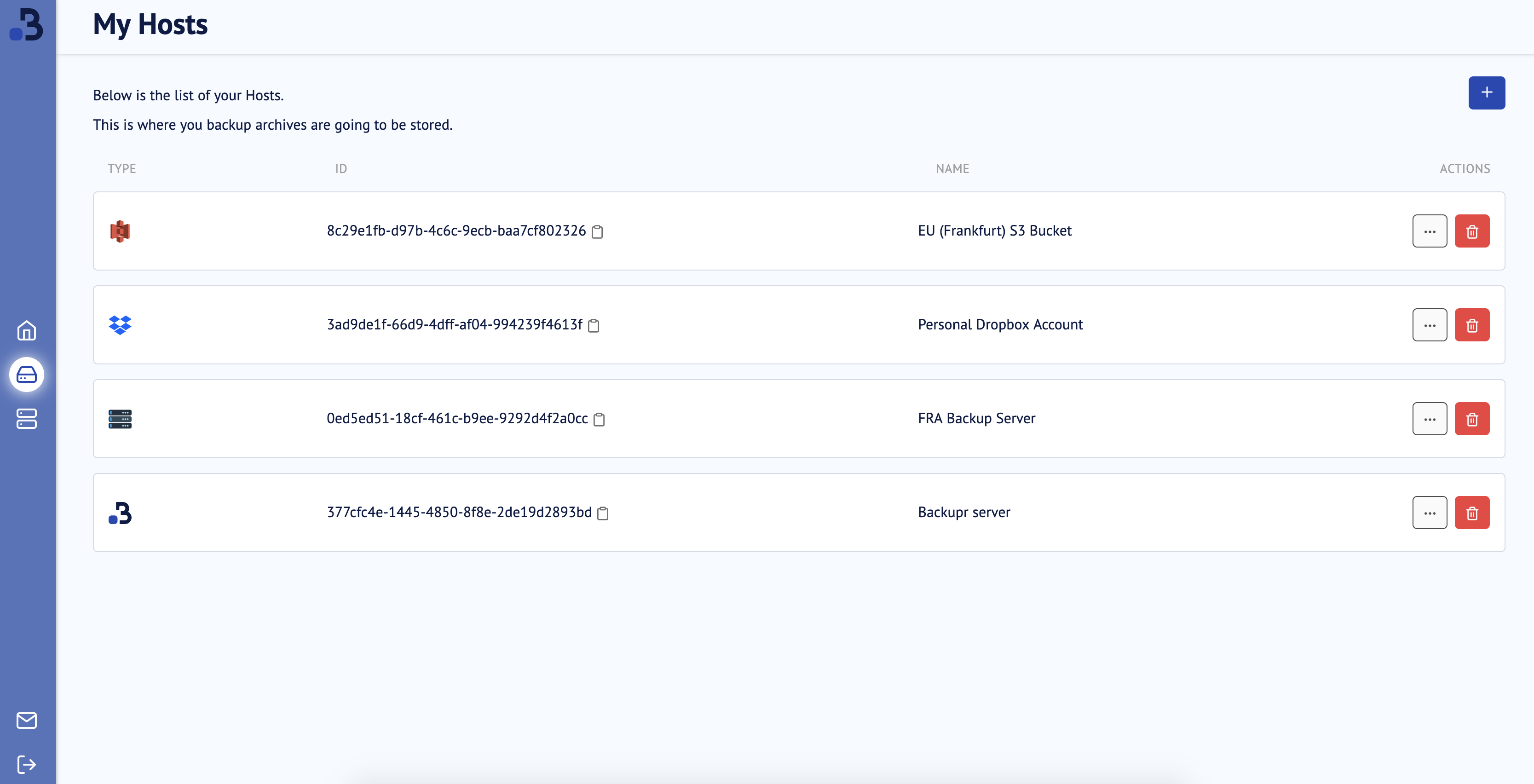This screenshot has width=1534, height=784.
Task: Delete the EU (Frankfurt) S3 Bucket host
Action: tap(1472, 231)
